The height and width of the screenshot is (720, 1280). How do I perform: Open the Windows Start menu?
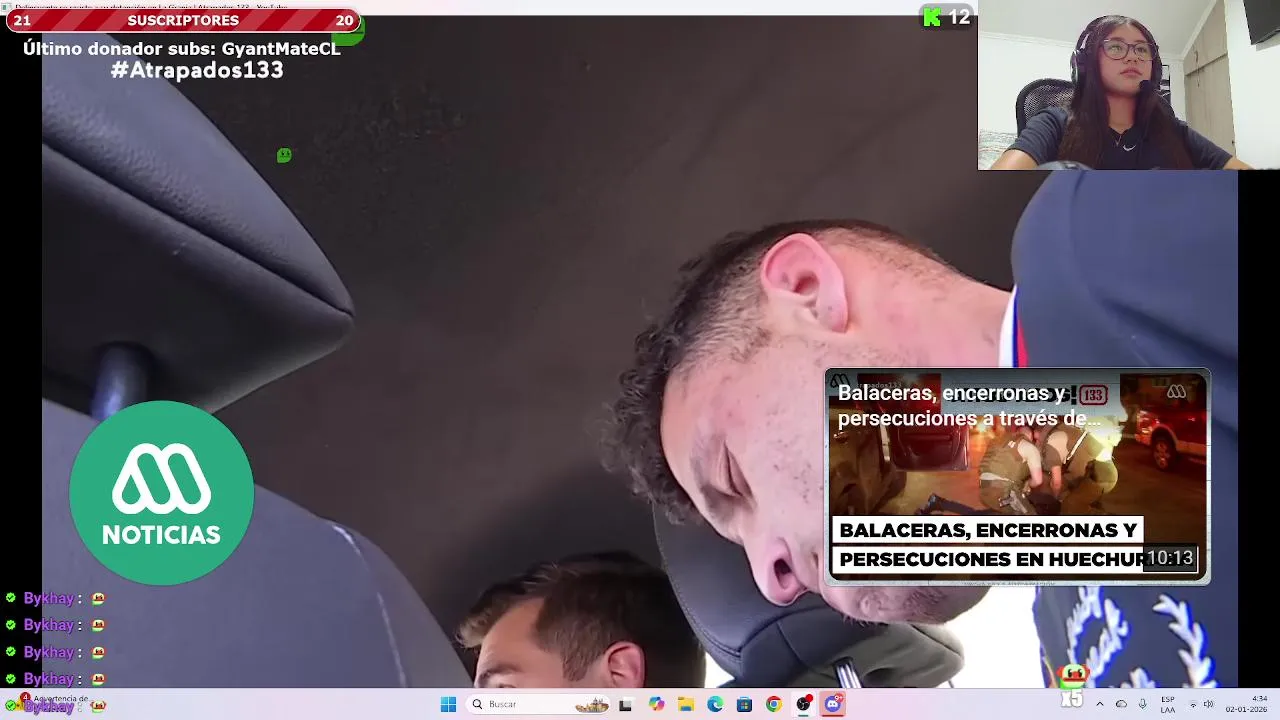coord(448,704)
